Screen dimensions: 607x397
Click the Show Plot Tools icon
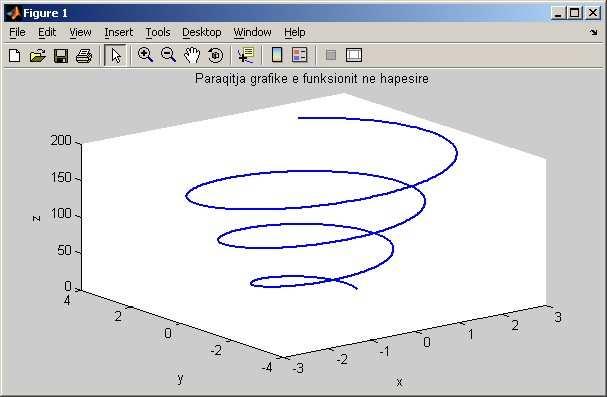tap(354, 55)
